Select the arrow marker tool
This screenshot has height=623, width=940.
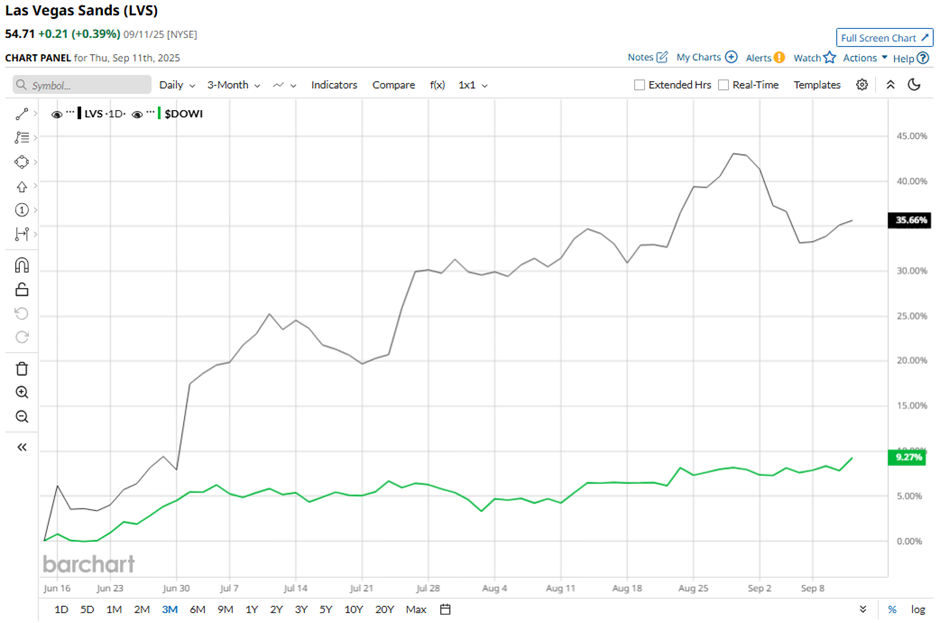point(22,186)
